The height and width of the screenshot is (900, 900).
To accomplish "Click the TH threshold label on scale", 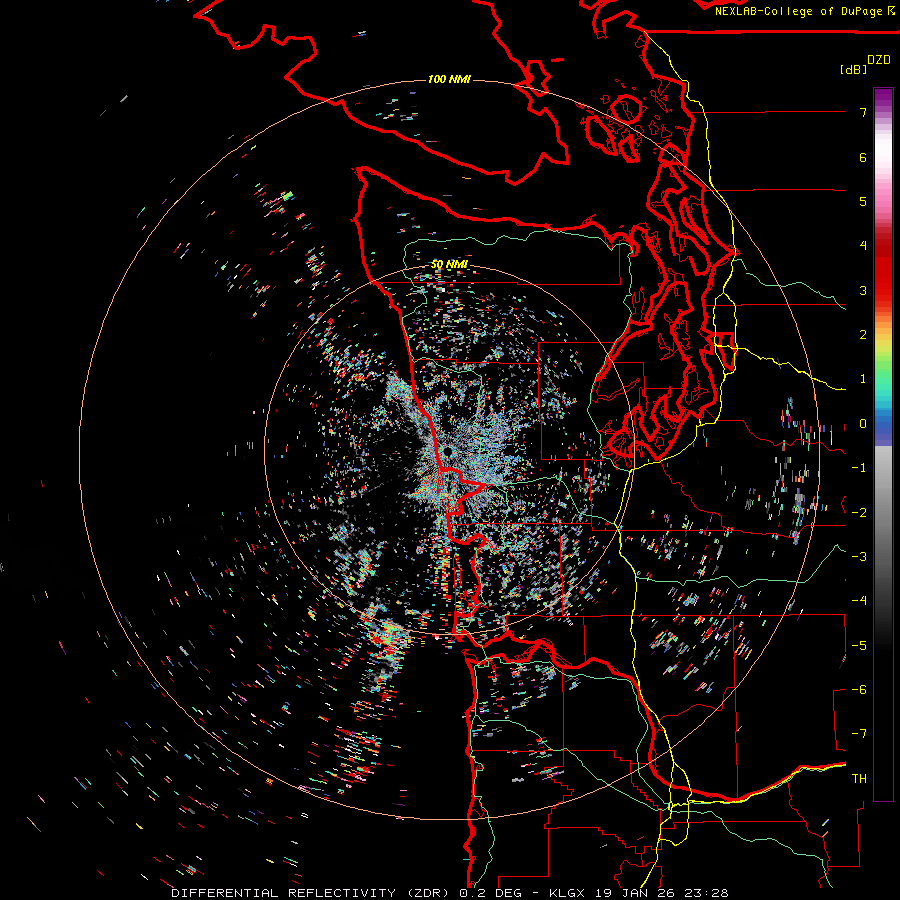I will (x=859, y=779).
